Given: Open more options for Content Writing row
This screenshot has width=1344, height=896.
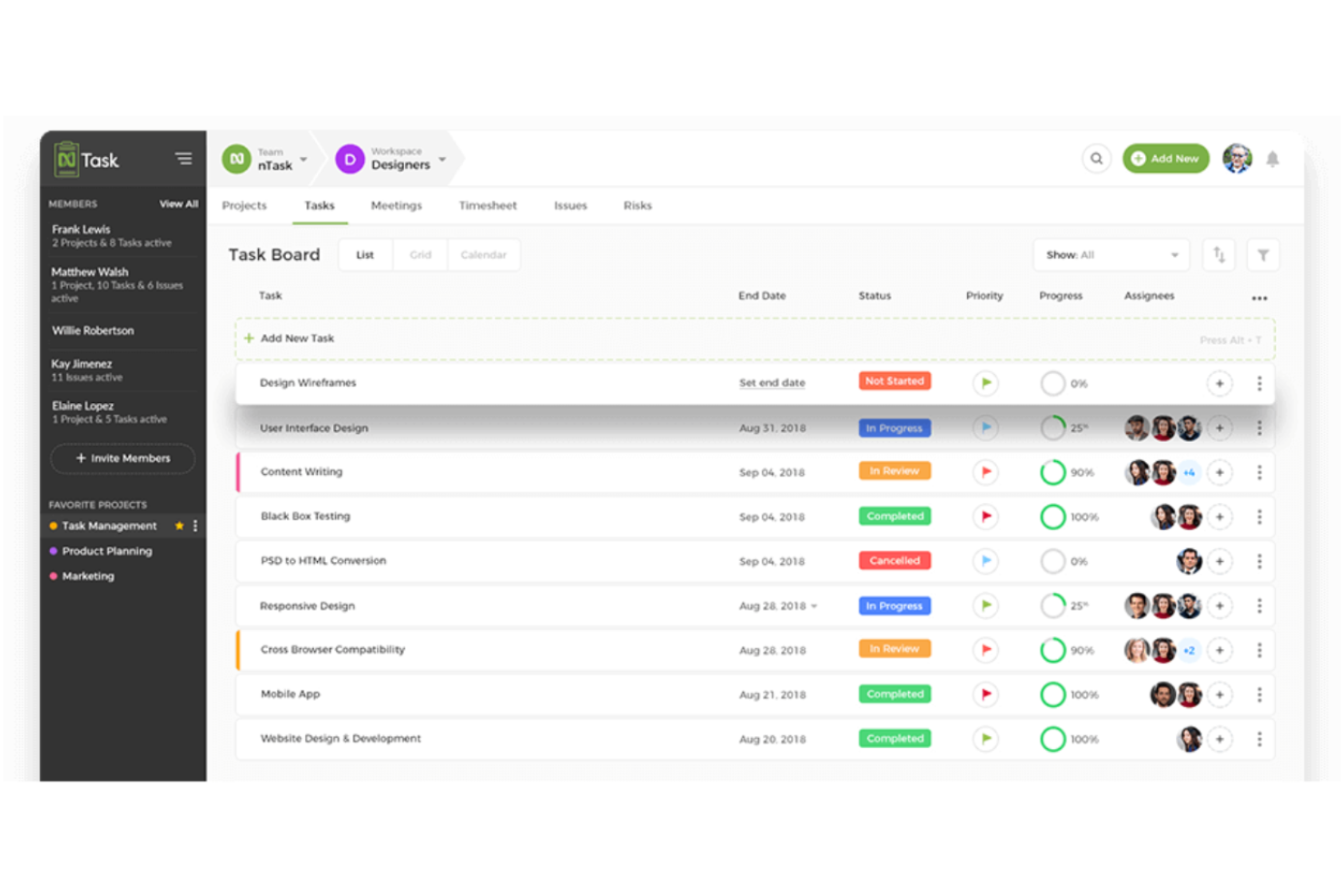Looking at the screenshot, I should [1259, 472].
